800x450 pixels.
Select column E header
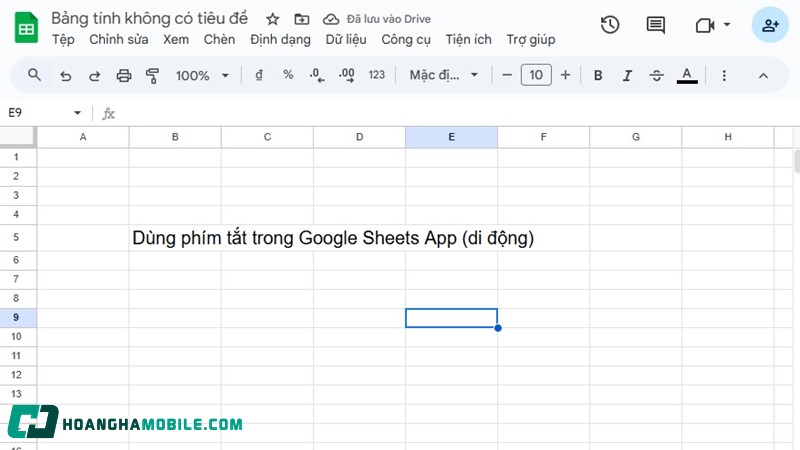click(x=452, y=137)
